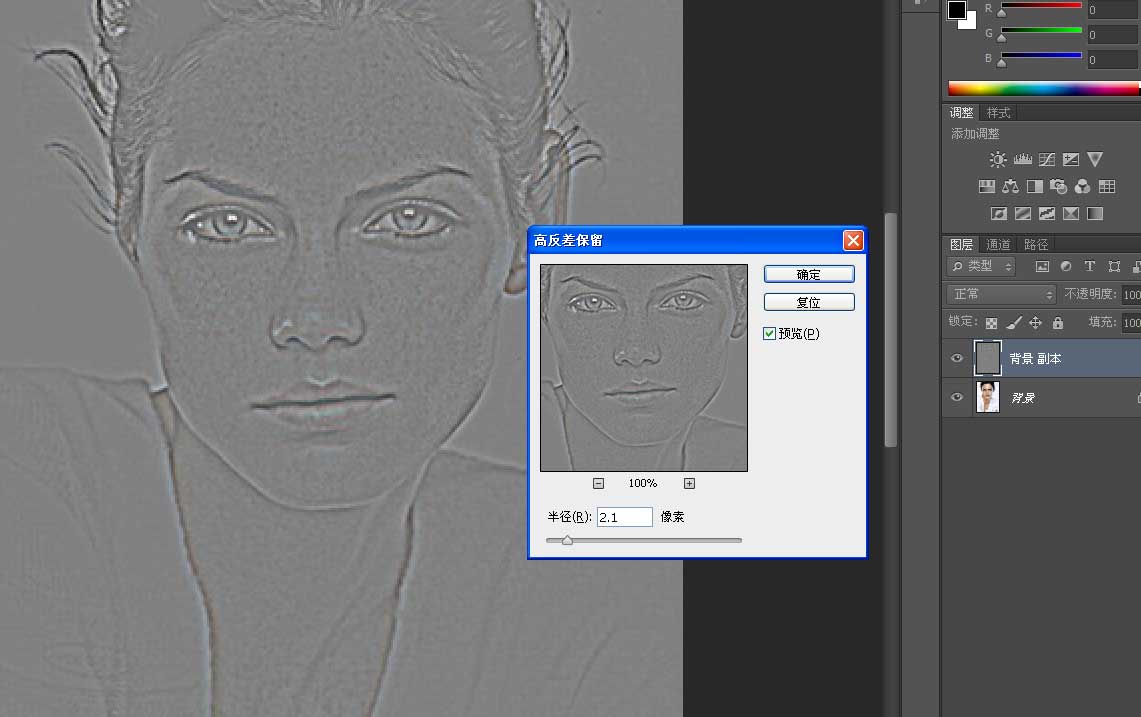The height and width of the screenshot is (717, 1141).
Task: Open the 正常 blend mode dropdown
Action: click(x=1001, y=294)
